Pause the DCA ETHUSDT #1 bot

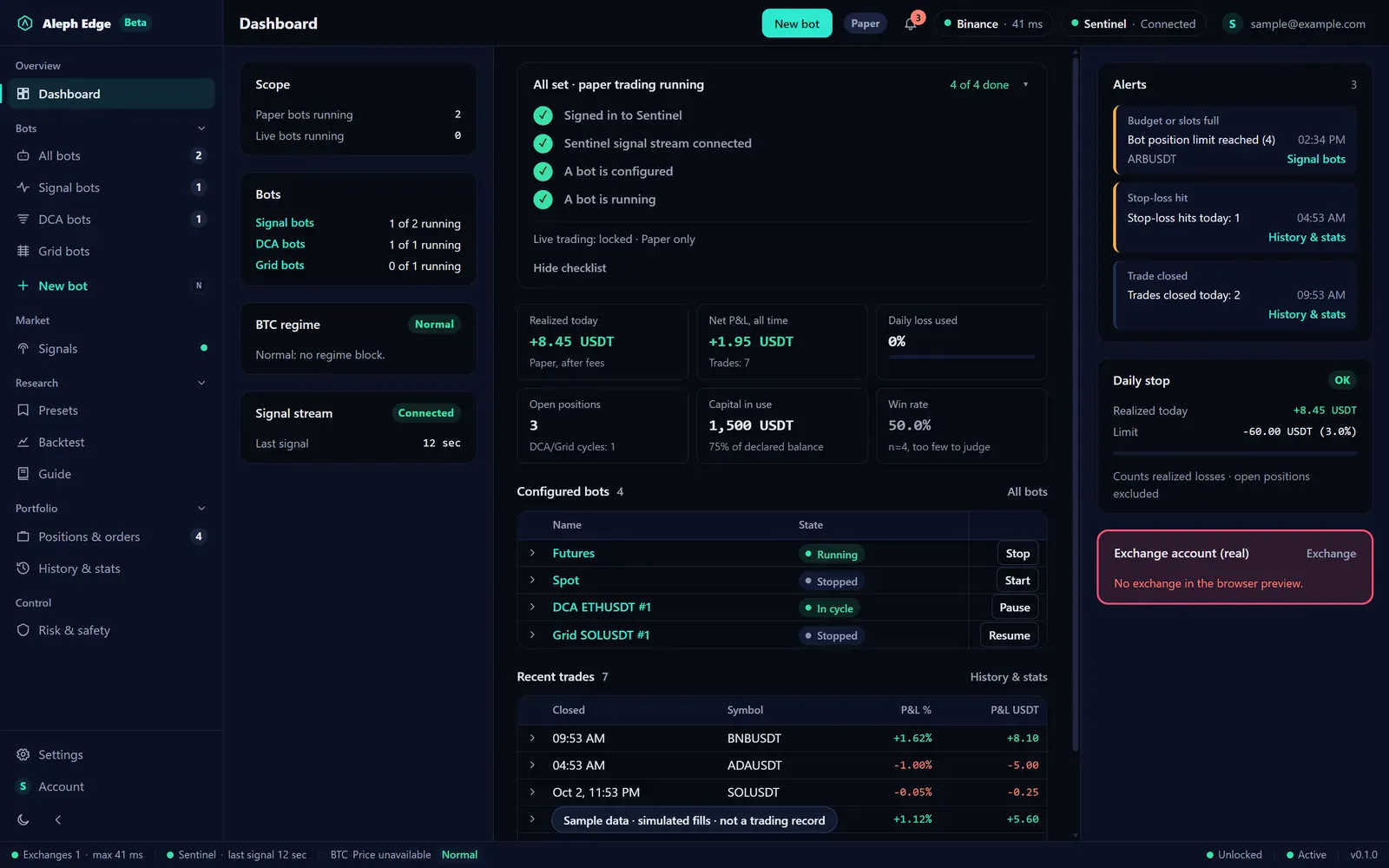click(1014, 608)
